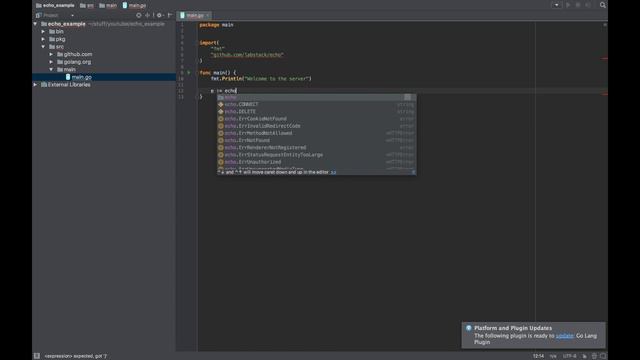Choose echo.ErrMethodNotAllowed completion item
This screenshot has height=360, width=640.
[317, 133]
